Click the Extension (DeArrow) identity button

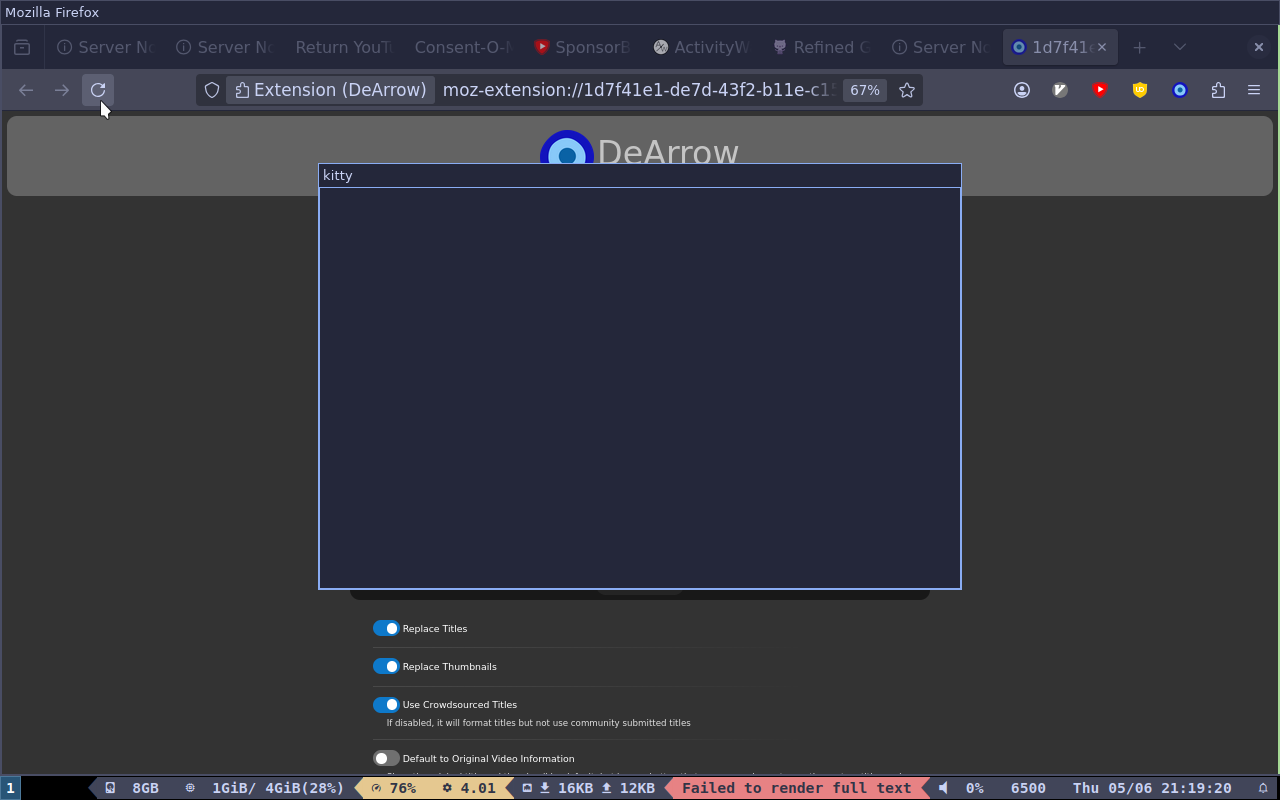pos(330,90)
